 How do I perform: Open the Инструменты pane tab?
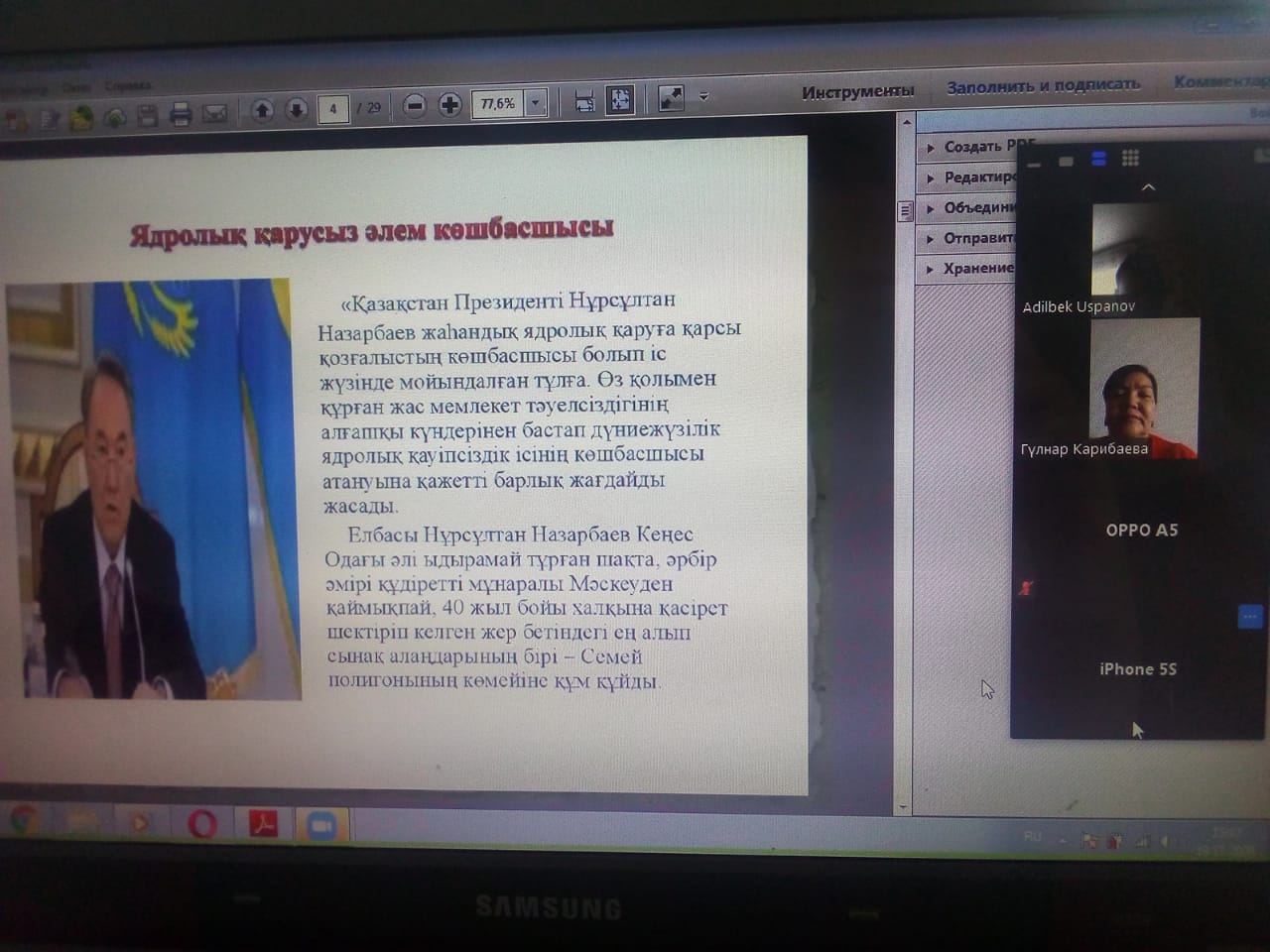pyautogui.click(x=857, y=91)
